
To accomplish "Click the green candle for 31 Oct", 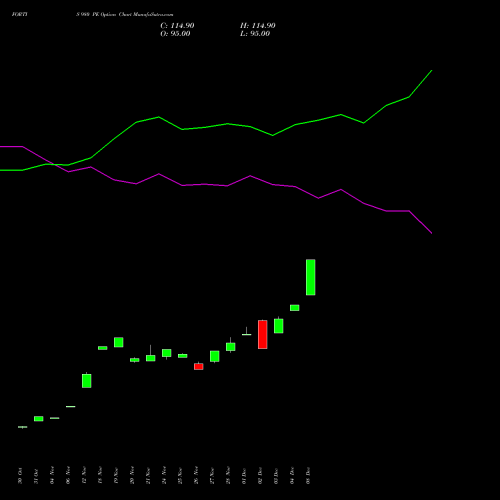I will (x=39, y=419).
